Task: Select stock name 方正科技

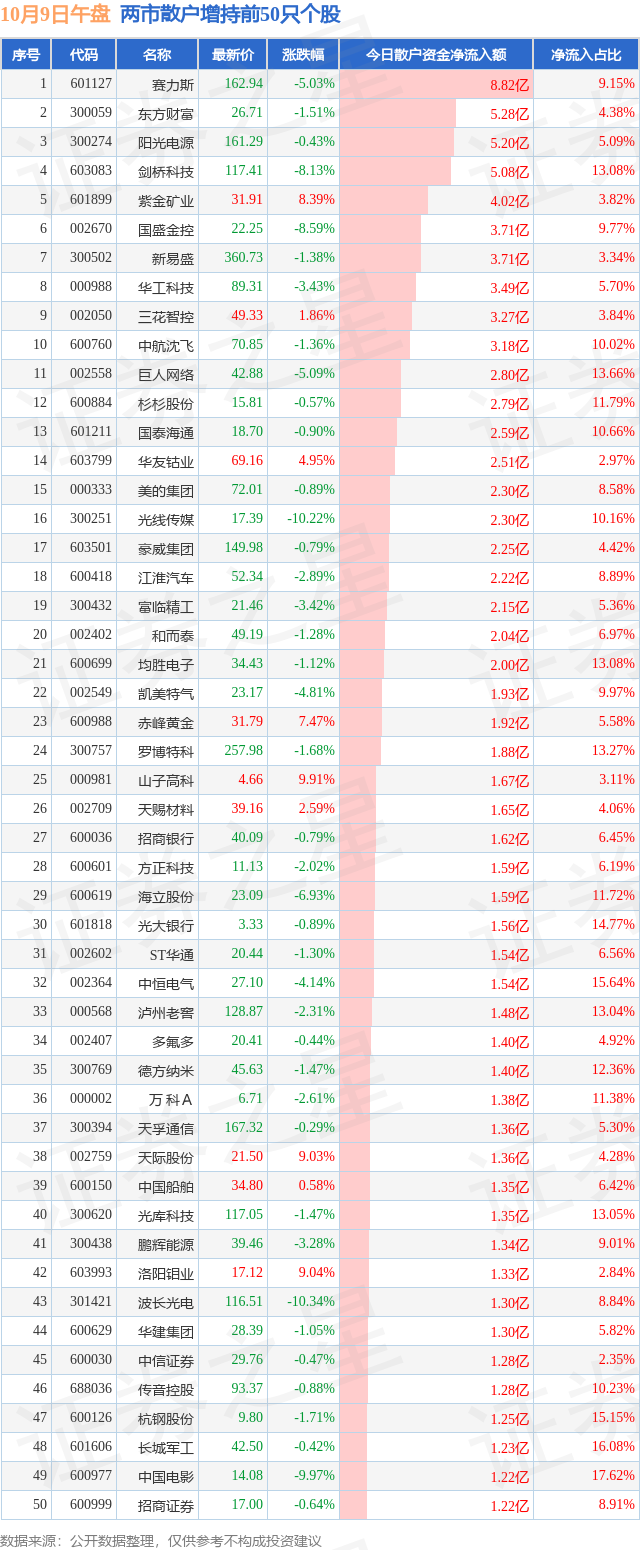Action: tap(166, 867)
